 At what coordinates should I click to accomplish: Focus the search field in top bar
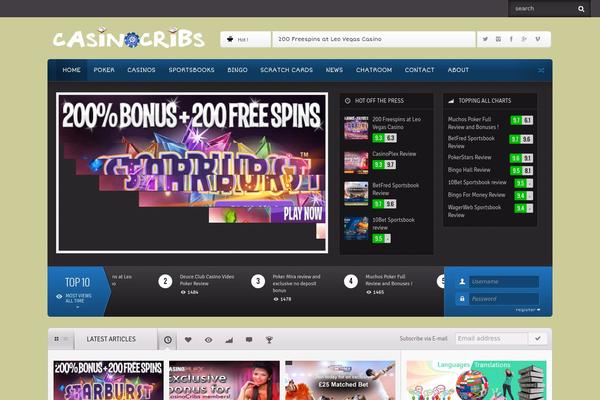click(543, 8)
